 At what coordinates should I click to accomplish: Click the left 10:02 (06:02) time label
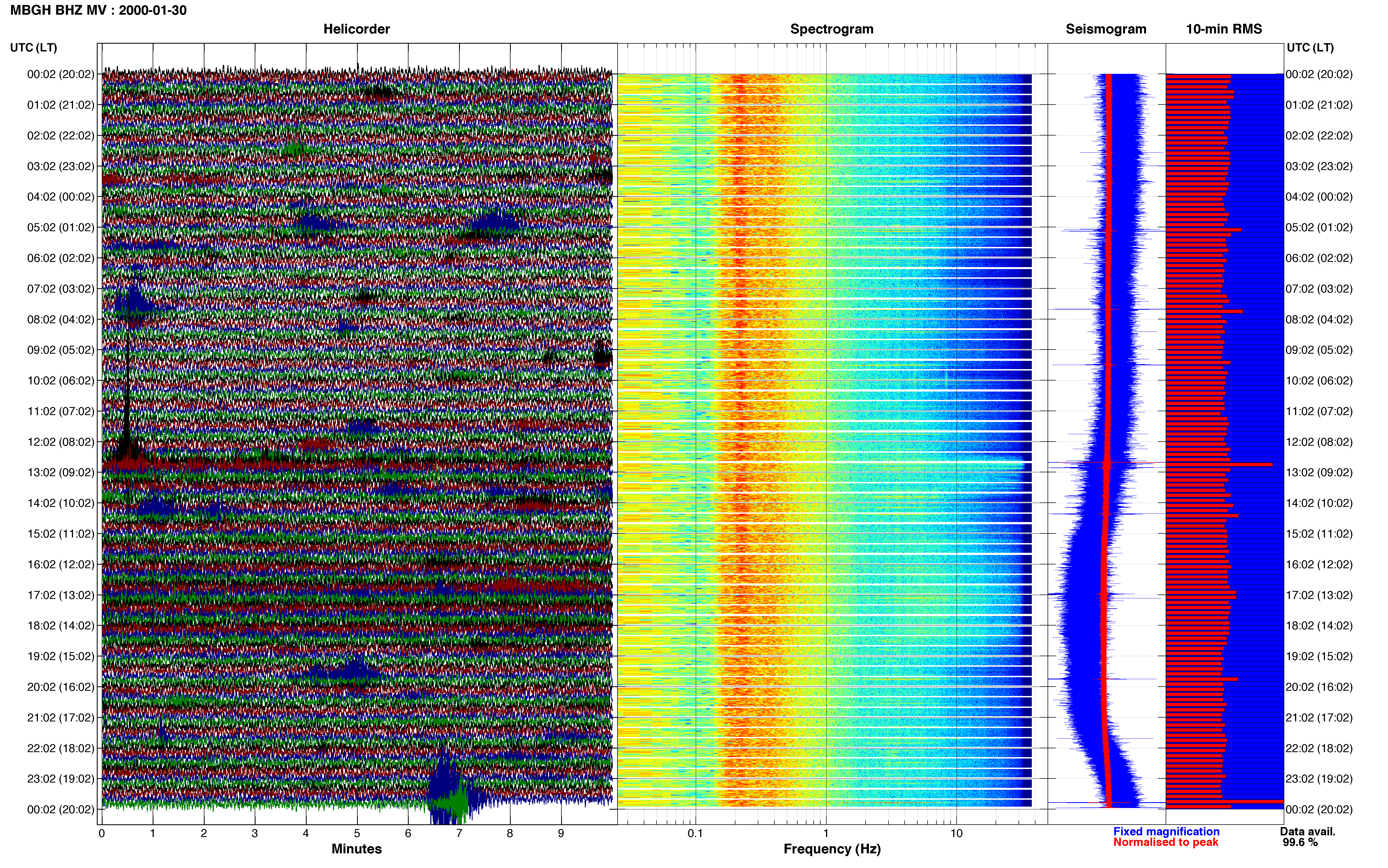(60, 380)
